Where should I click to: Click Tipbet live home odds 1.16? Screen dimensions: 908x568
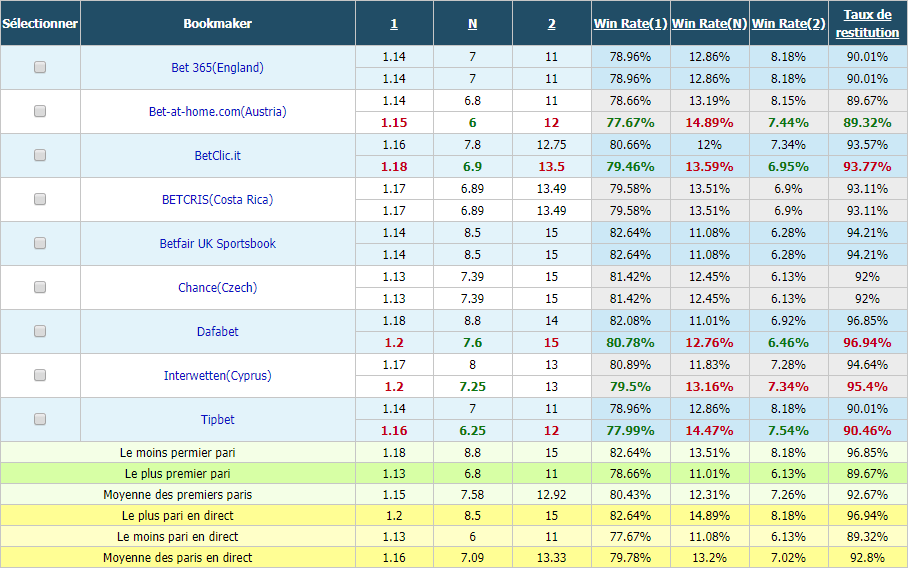click(394, 431)
